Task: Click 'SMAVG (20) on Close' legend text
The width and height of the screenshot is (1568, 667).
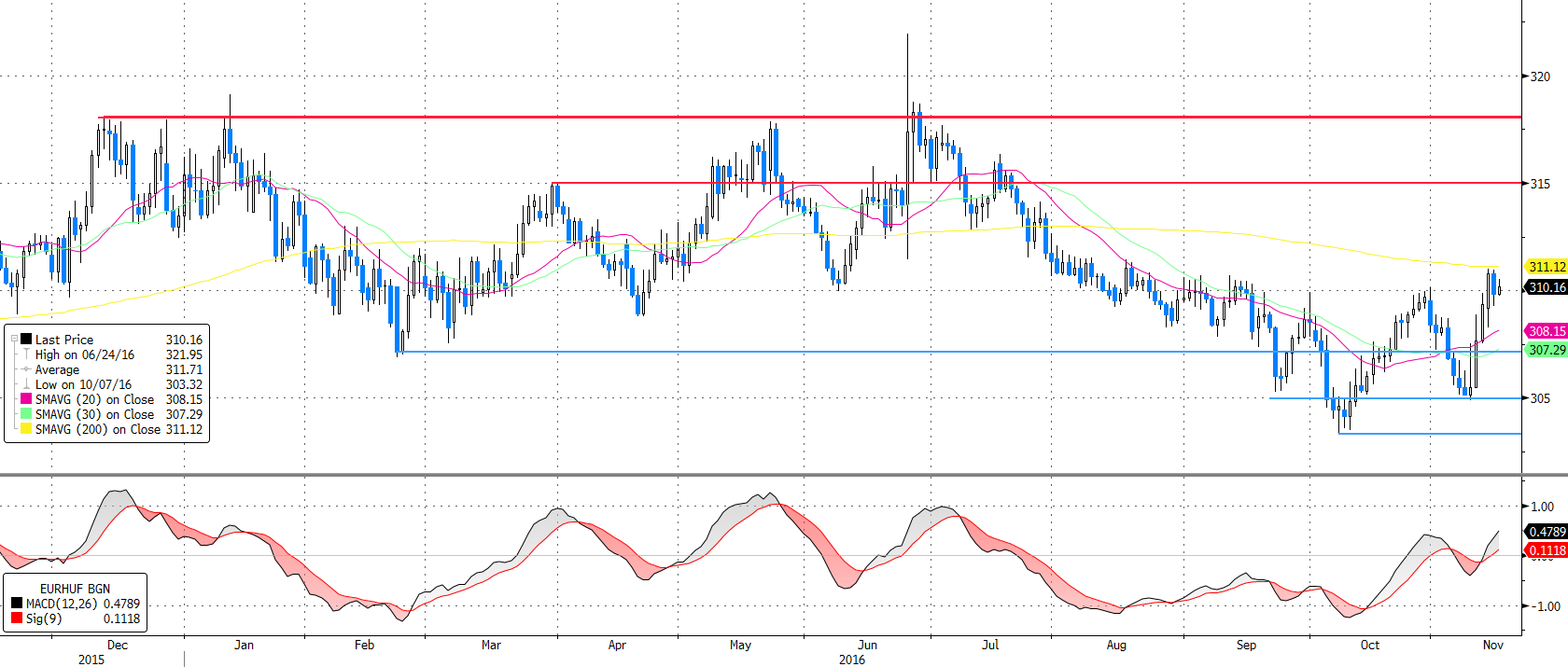Action: (x=95, y=399)
